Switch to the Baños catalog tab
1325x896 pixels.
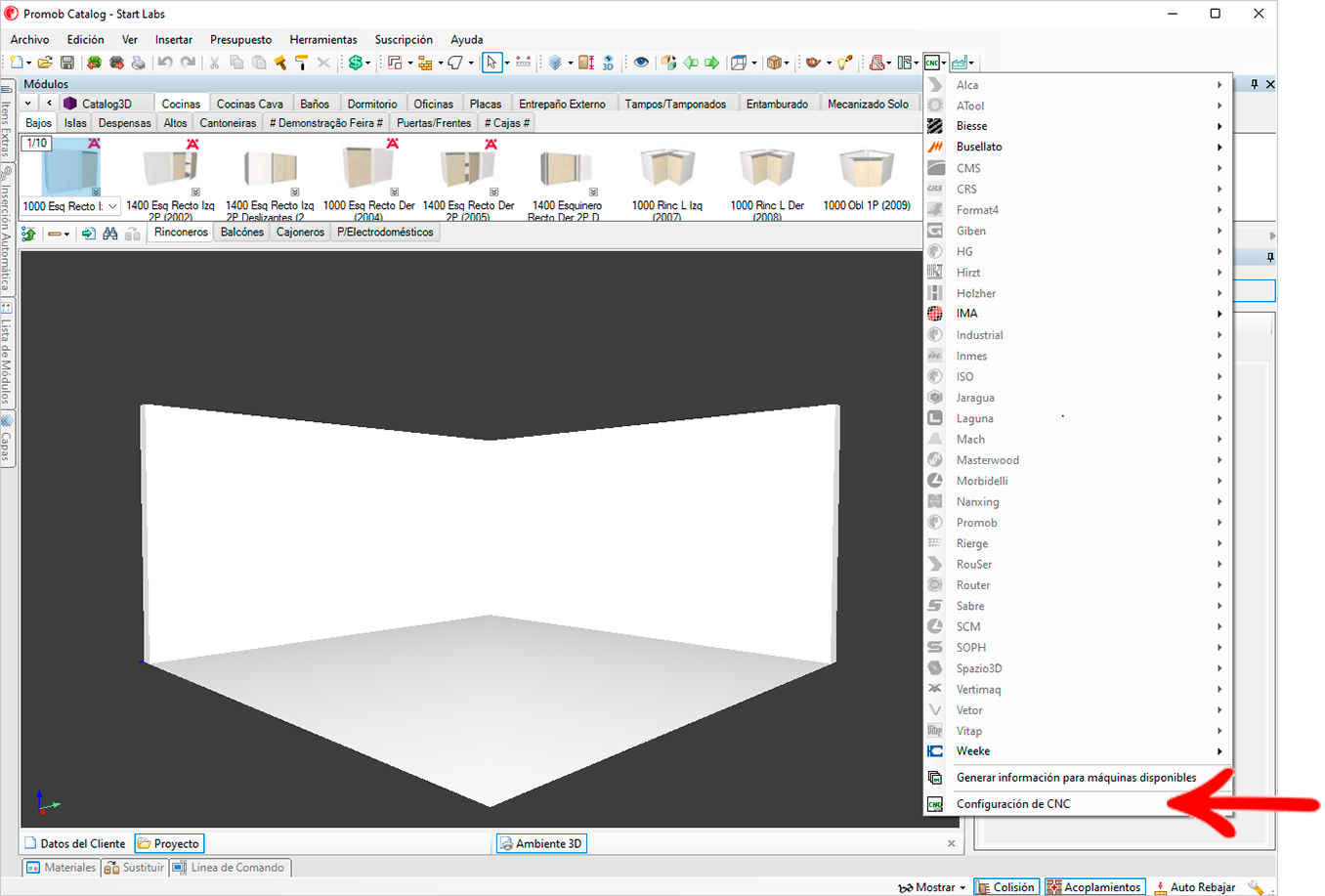(315, 104)
